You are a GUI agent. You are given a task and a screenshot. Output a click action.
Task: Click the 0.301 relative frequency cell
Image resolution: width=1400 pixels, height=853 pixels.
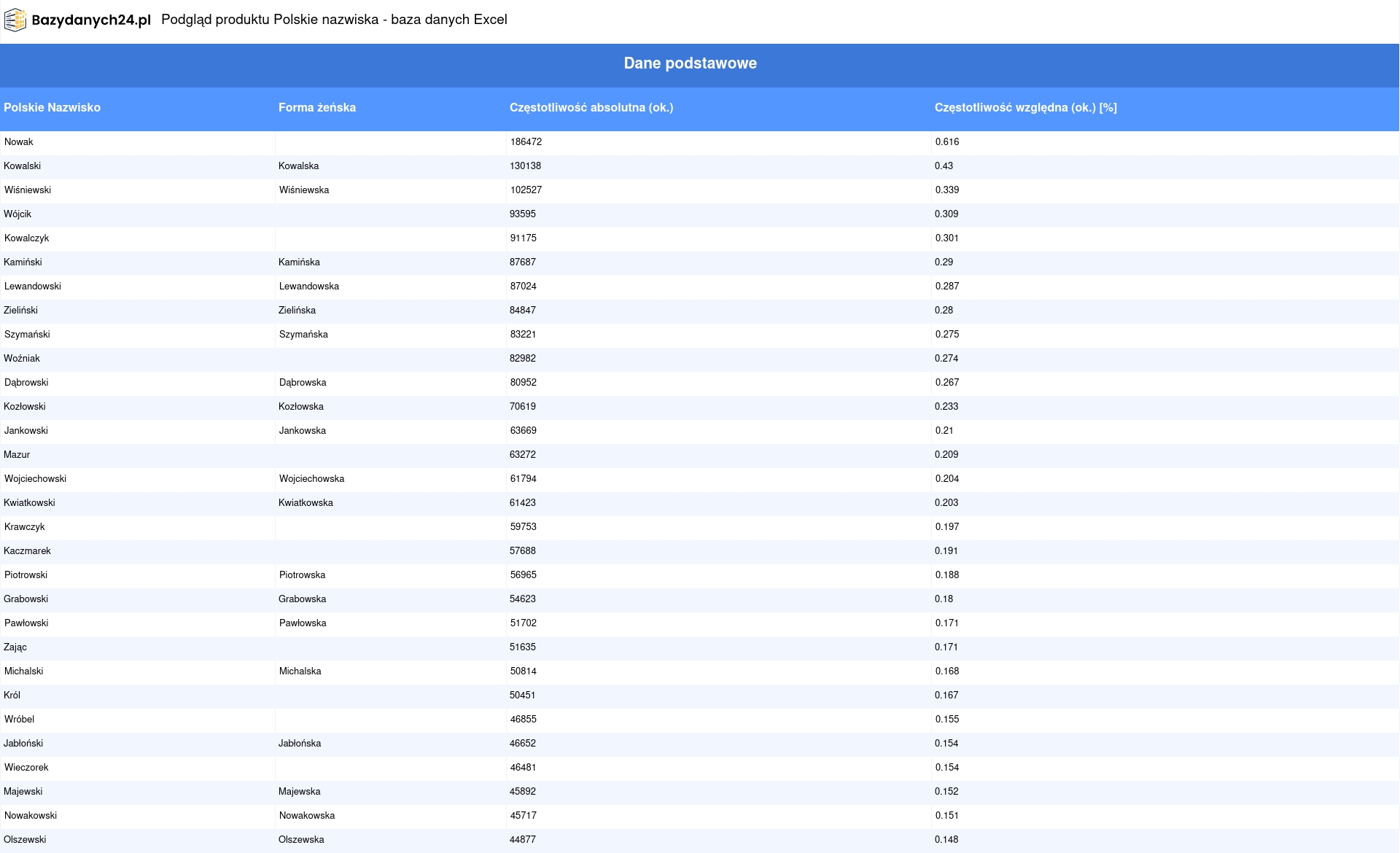[x=946, y=238]
